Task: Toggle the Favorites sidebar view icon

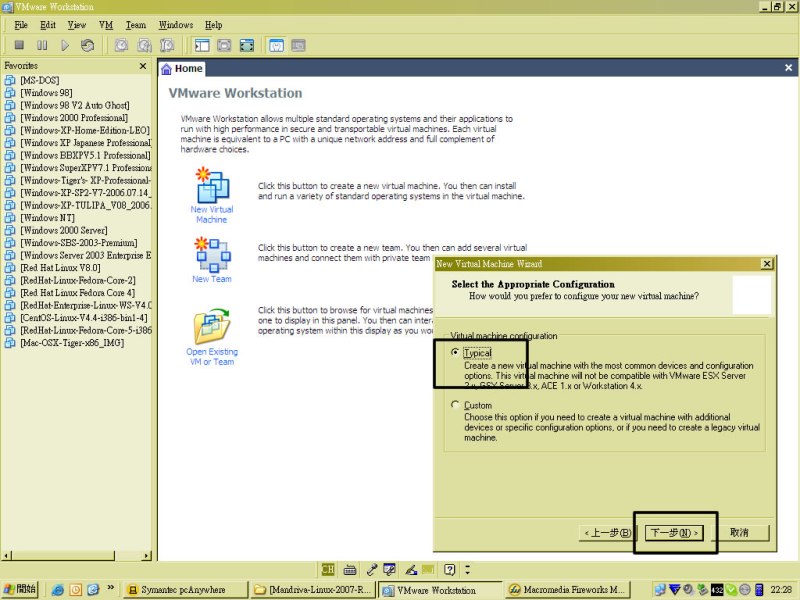Action: point(202,45)
